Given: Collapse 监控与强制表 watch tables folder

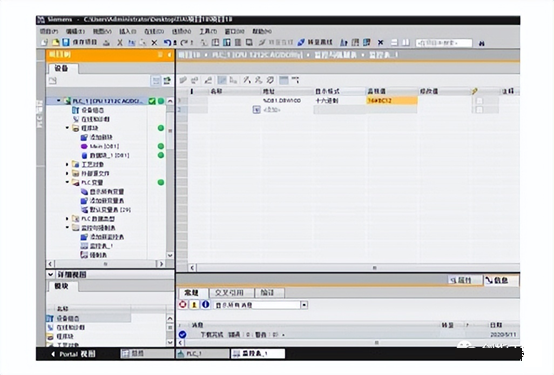Looking at the screenshot, I should pyautogui.click(x=67, y=227).
